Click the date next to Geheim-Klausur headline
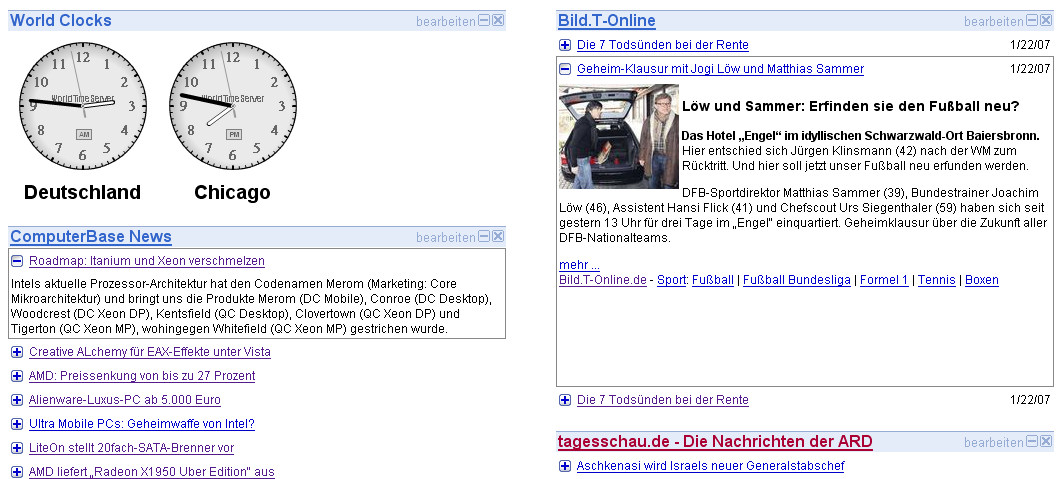 click(x=1029, y=69)
